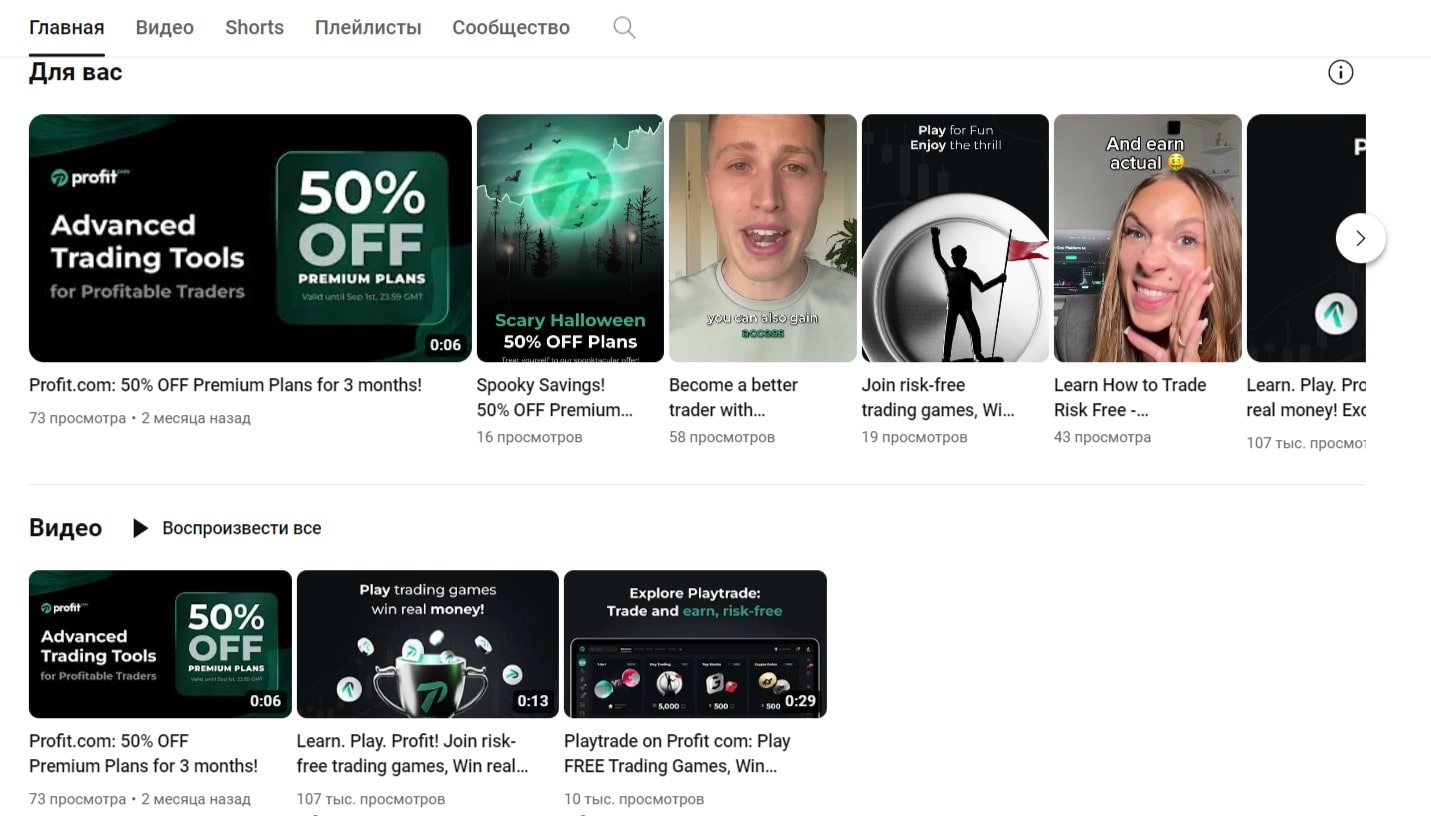
Task: Click the Видео section heading
Action: pos(65,528)
